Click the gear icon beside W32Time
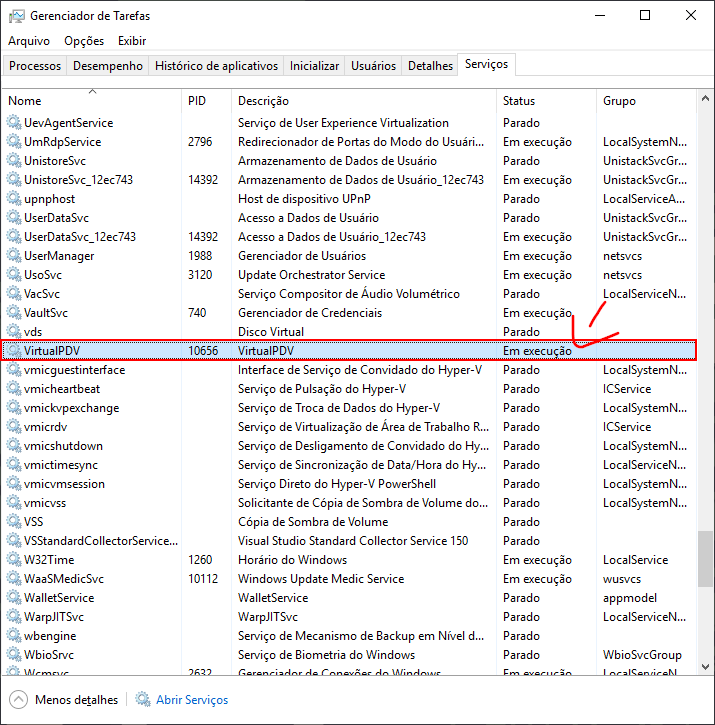Viewport: 715px width, 725px height. 14,559
